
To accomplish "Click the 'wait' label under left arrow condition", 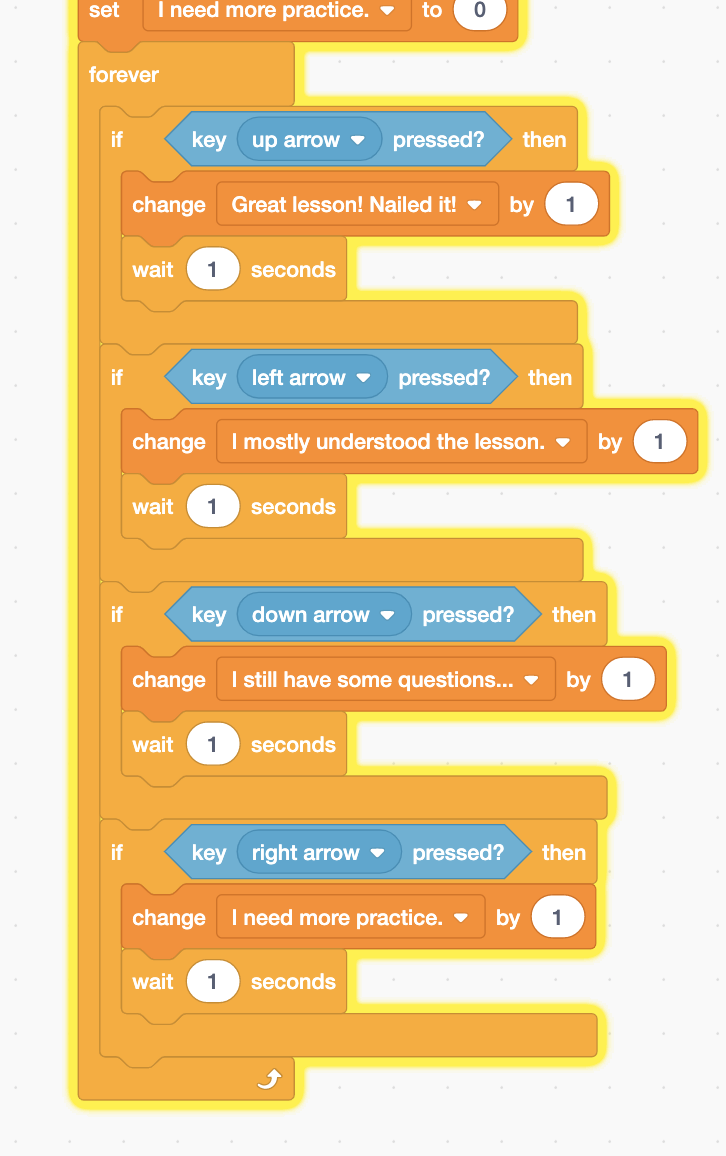I will pos(153,507).
